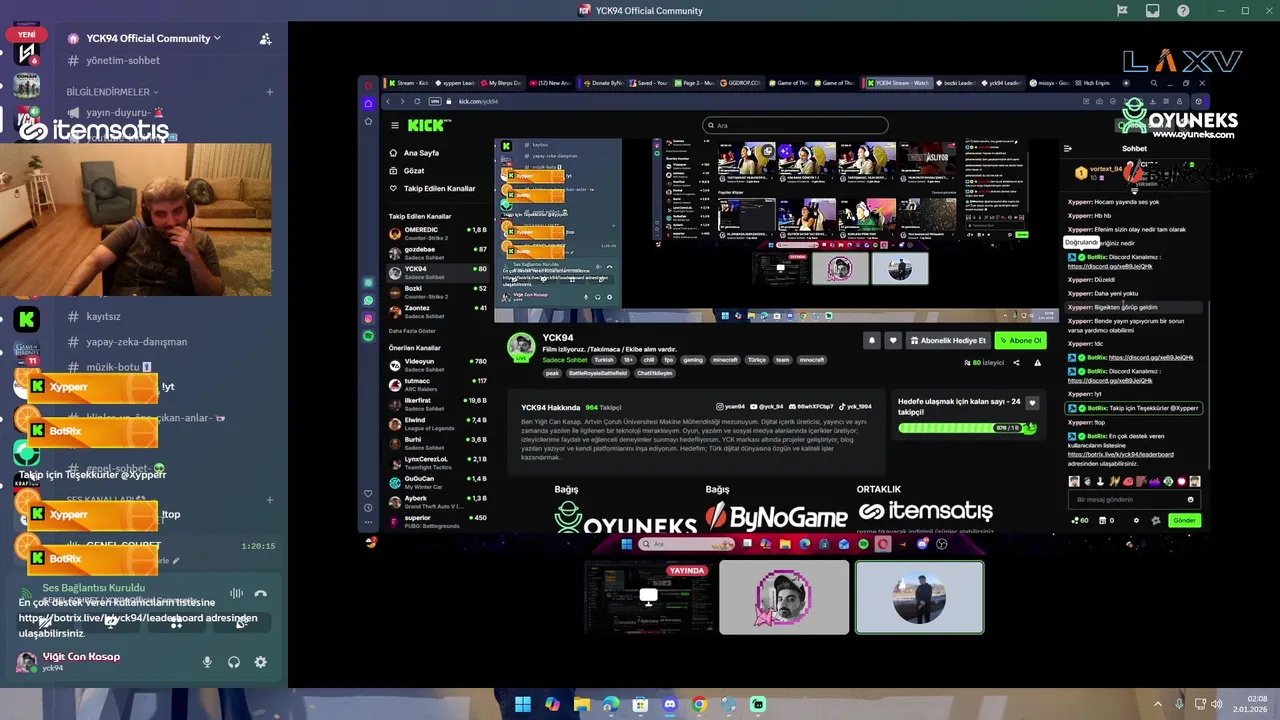Open the botrix.live leaderboard link in chat
The image size is (1280, 720).
tap(1120, 454)
